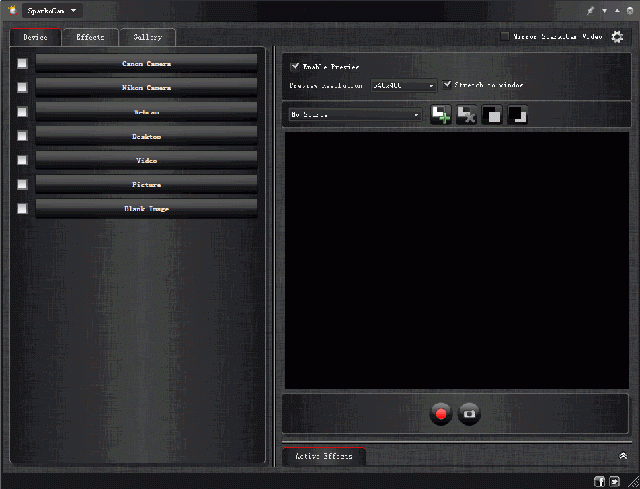Open the preview resolution dropdown
The height and width of the screenshot is (489, 640).
[x=404, y=85]
